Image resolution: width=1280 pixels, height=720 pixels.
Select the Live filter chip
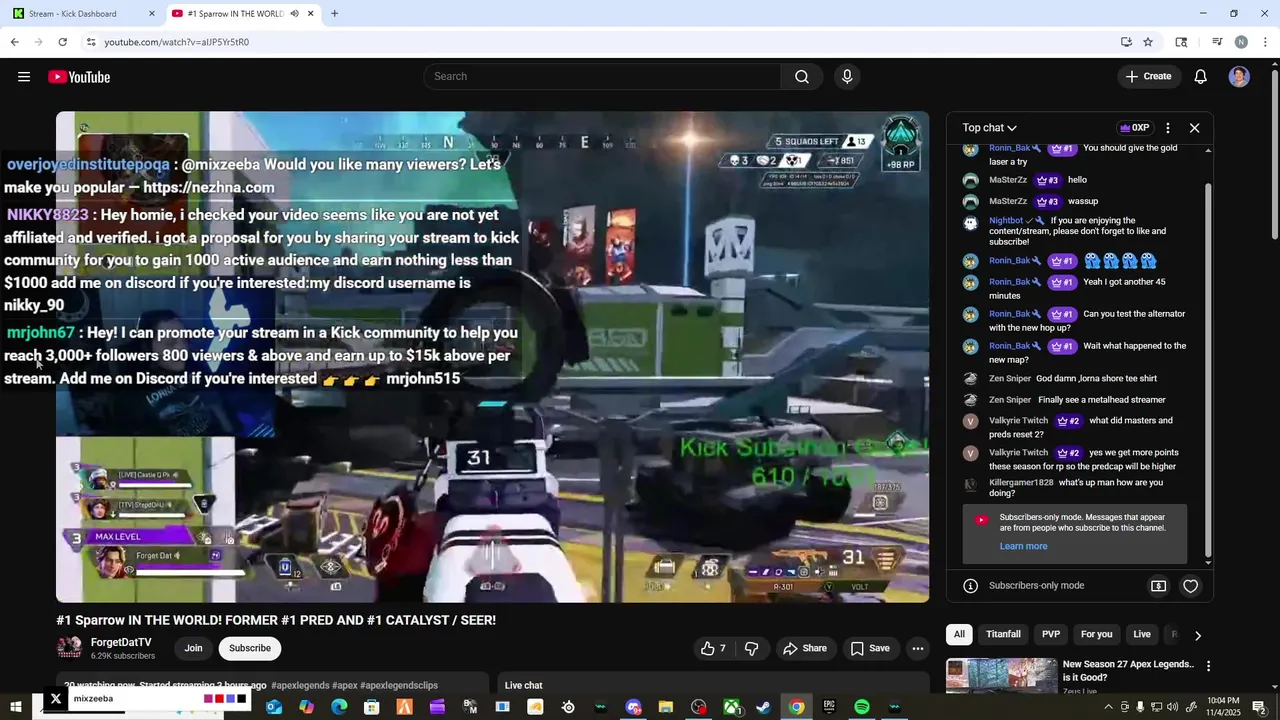1142,634
